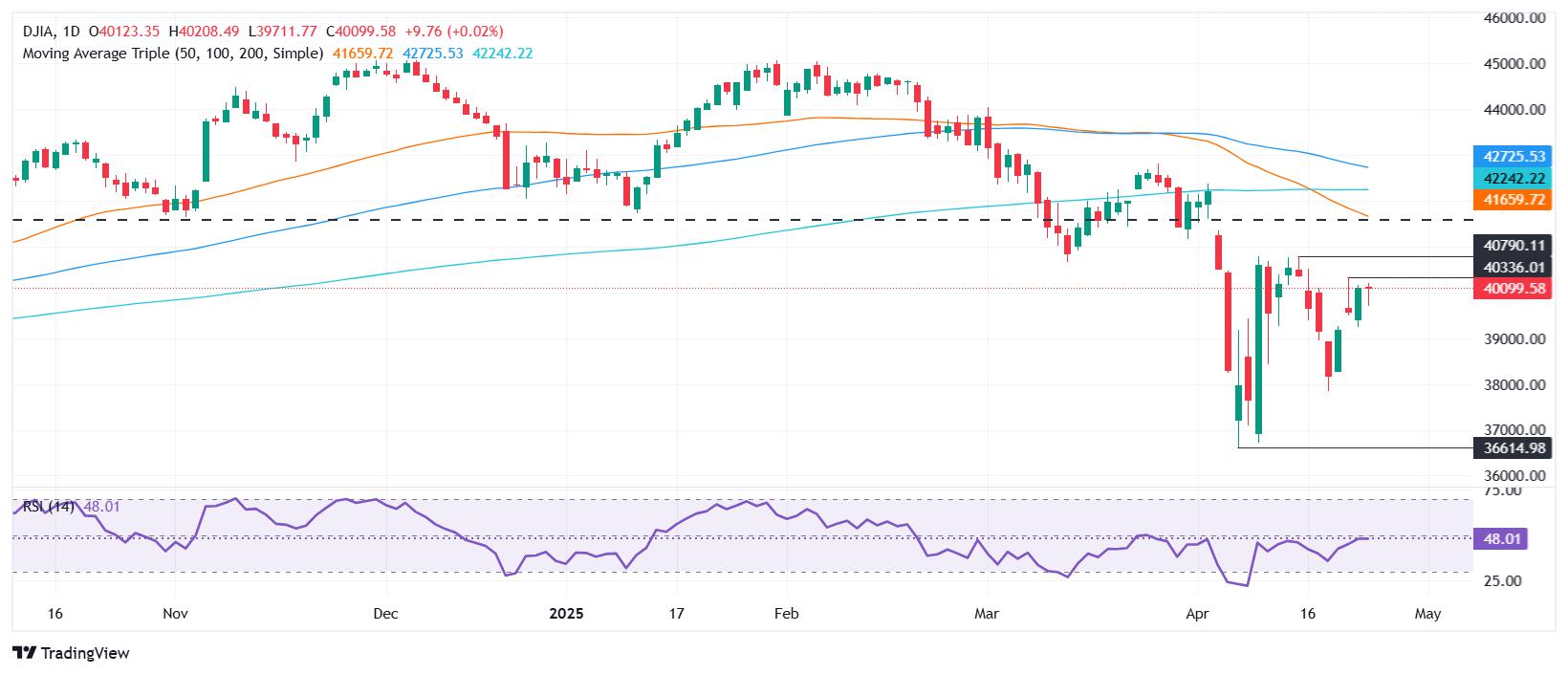Screen dimensions: 1568x675
Task: Select the DJIA, 1D symbol label
Action: pos(52,32)
